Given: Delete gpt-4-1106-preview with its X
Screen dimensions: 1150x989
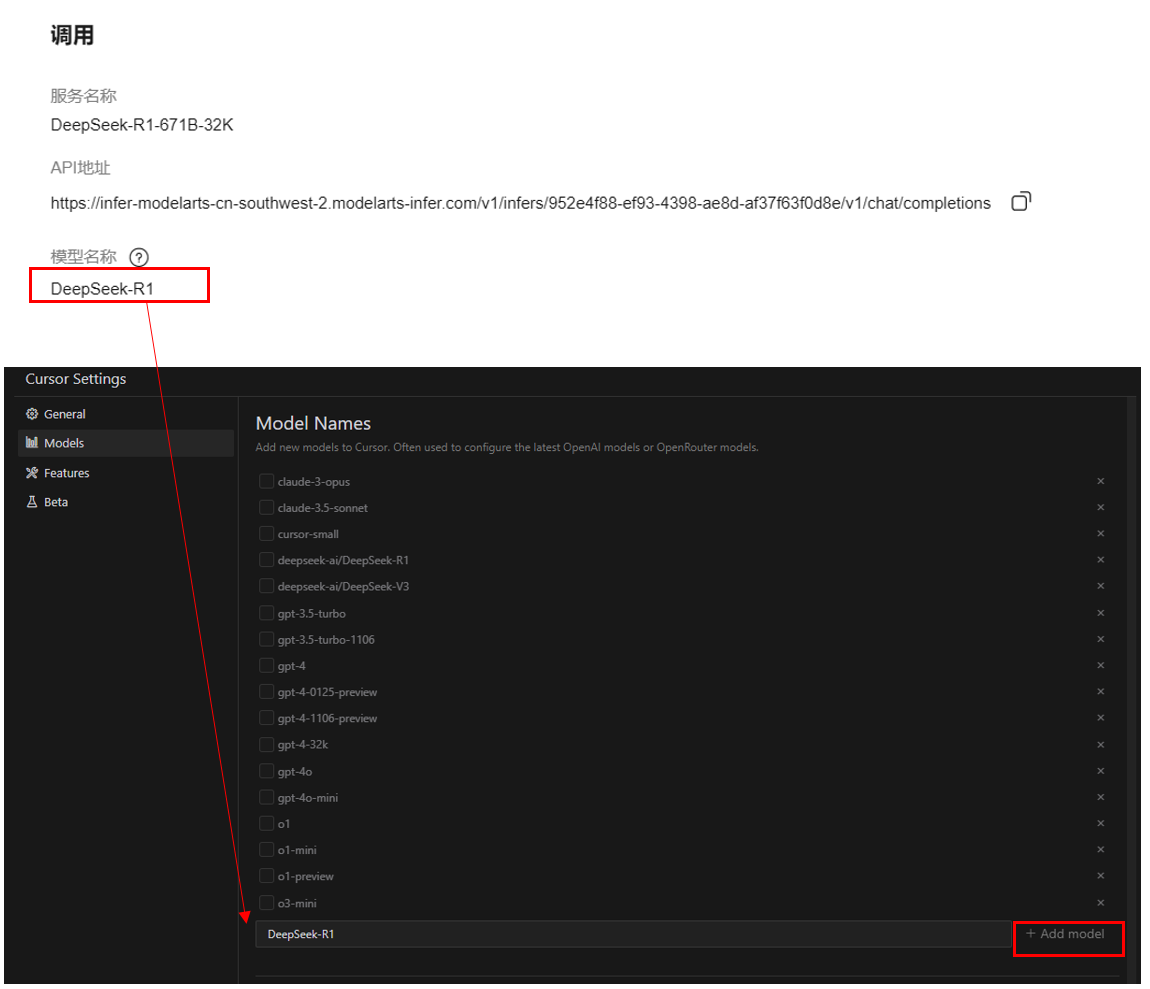Looking at the screenshot, I should (1100, 718).
